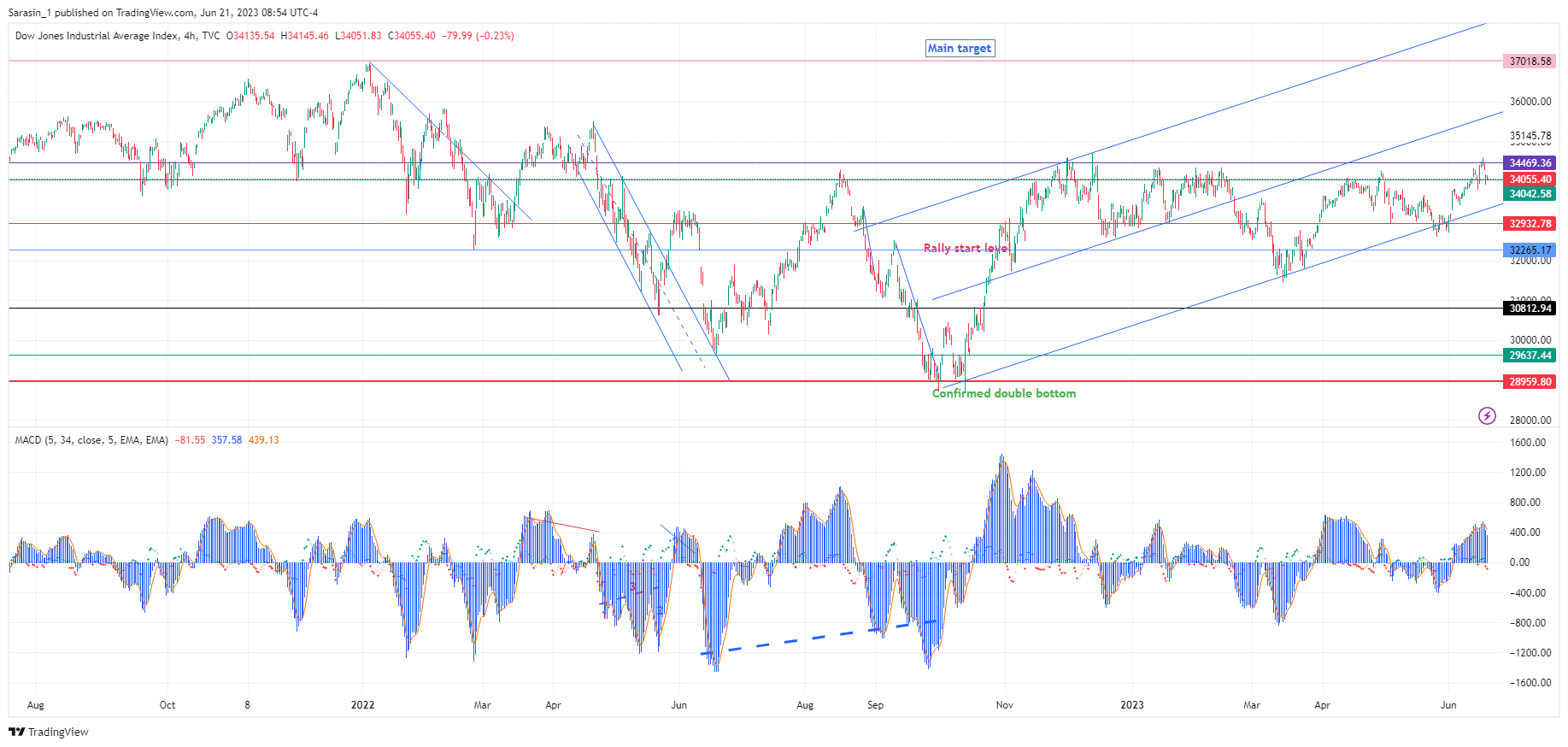Click the 0.00 MACD scale tick

click(1520, 562)
